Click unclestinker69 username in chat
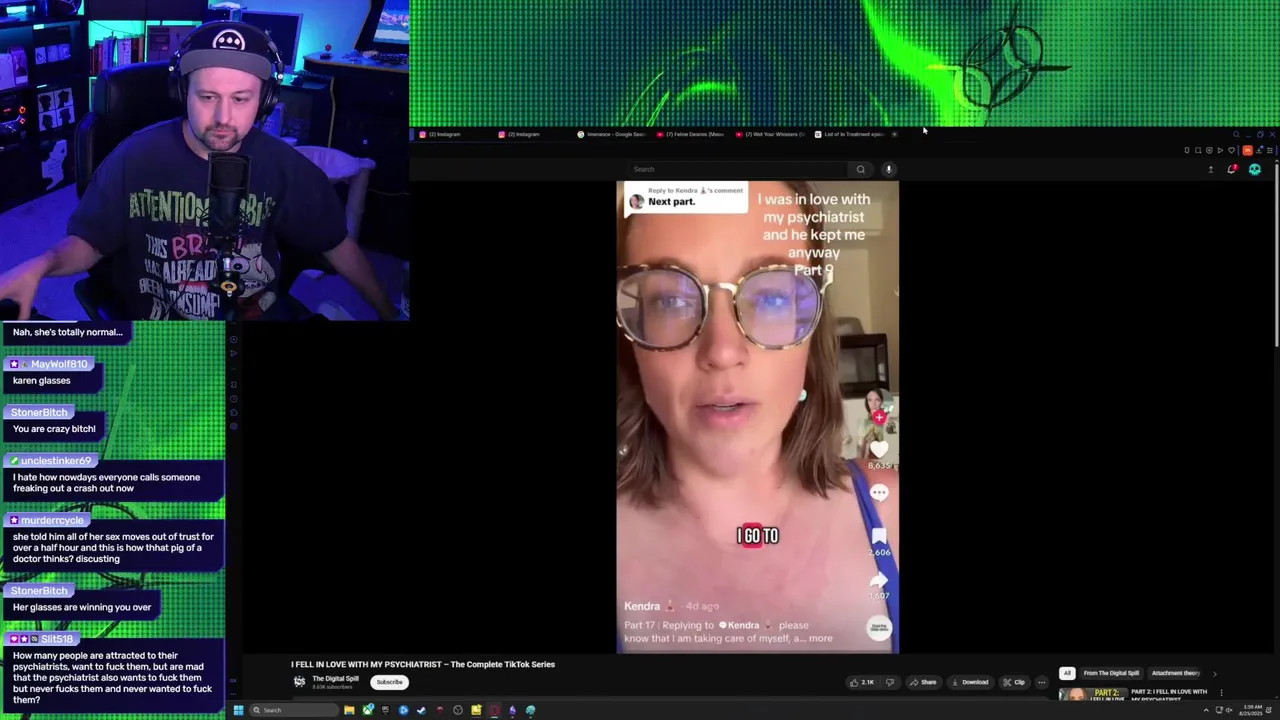This screenshot has height=720, width=1280. [x=55, y=461]
